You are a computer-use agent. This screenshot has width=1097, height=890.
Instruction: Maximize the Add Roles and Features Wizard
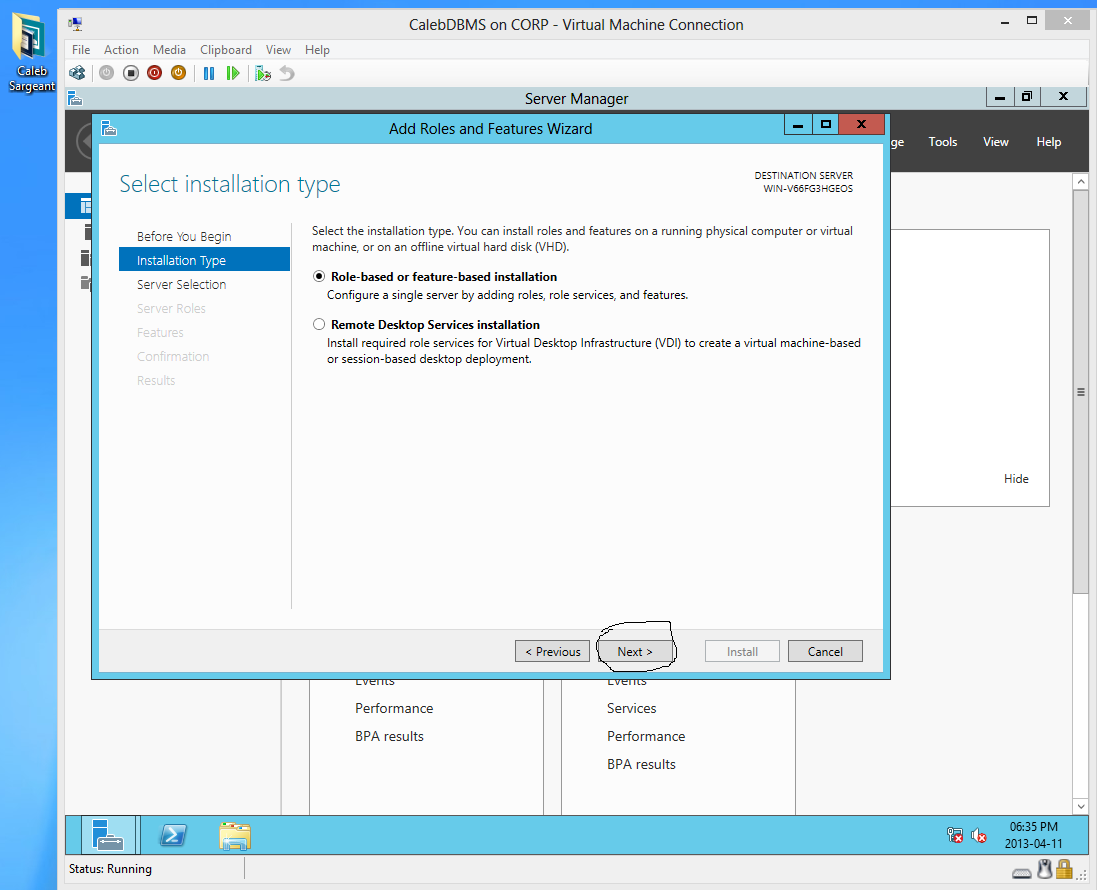(826, 125)
